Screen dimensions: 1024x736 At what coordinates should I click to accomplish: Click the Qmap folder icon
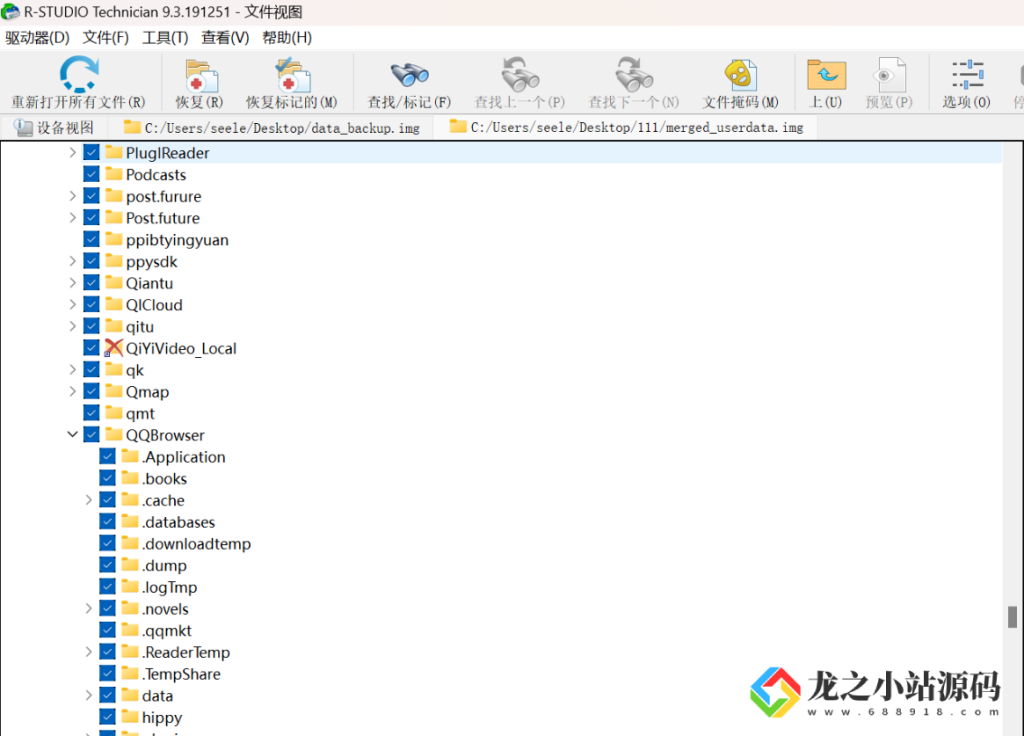pos(114,391)
